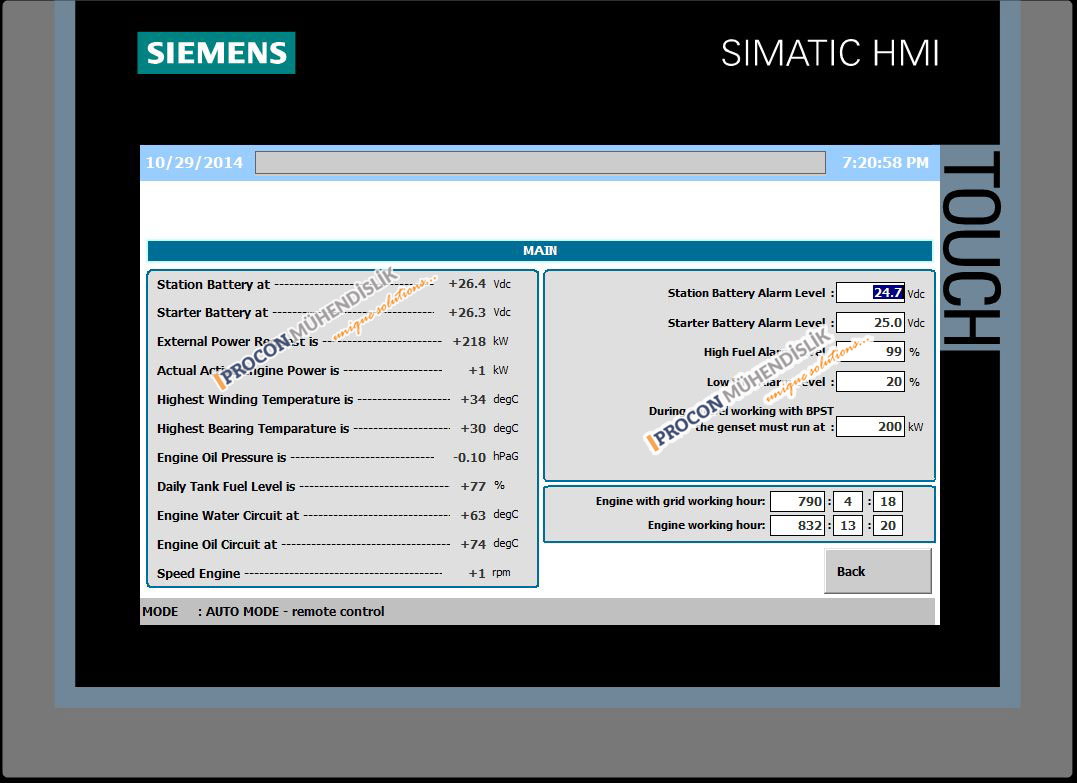Click grid working hour minutes field 4
Image resolution: width=1077 pixels, height=783 pixels.
848,501
